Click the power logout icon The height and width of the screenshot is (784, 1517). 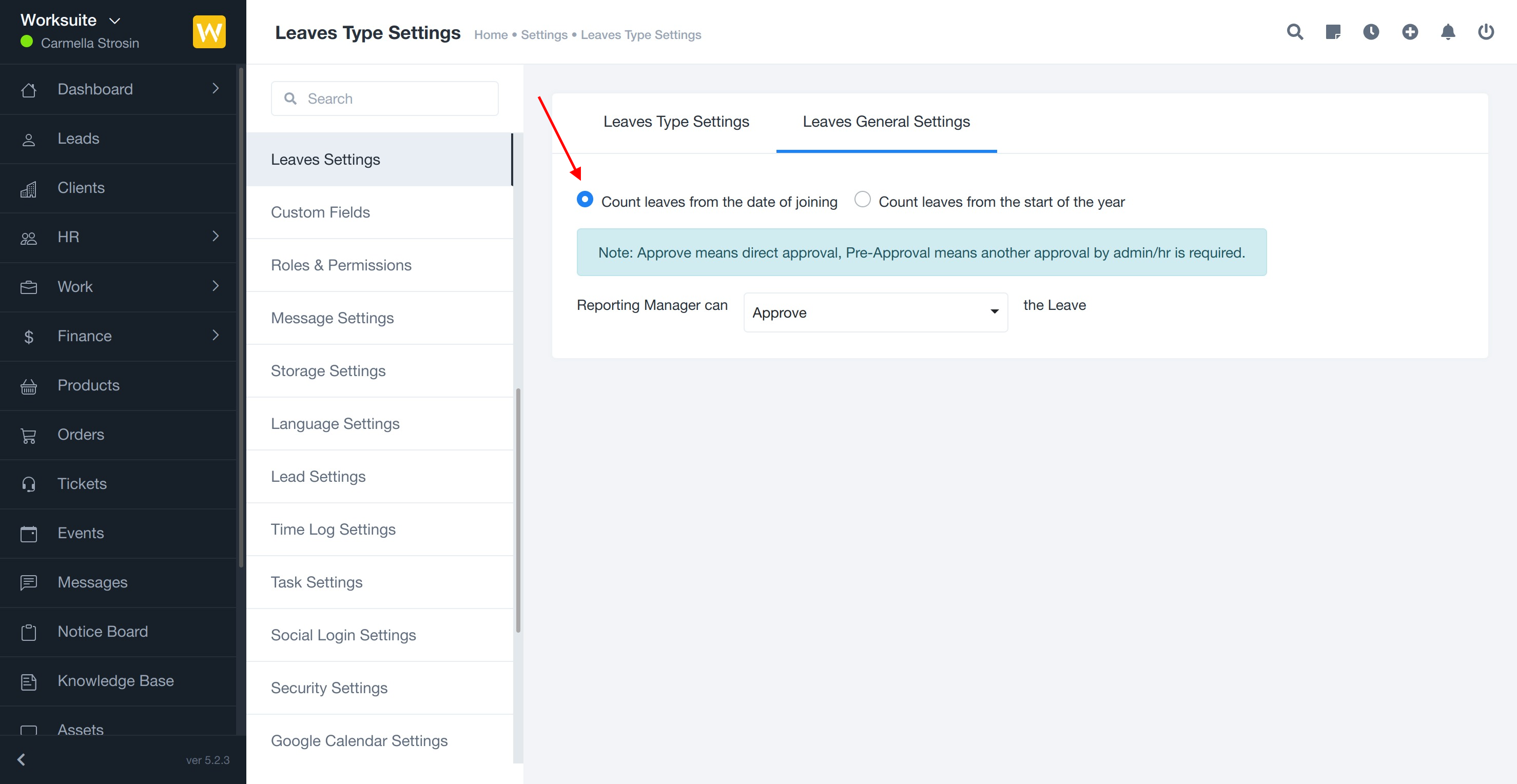(1485, 32)
